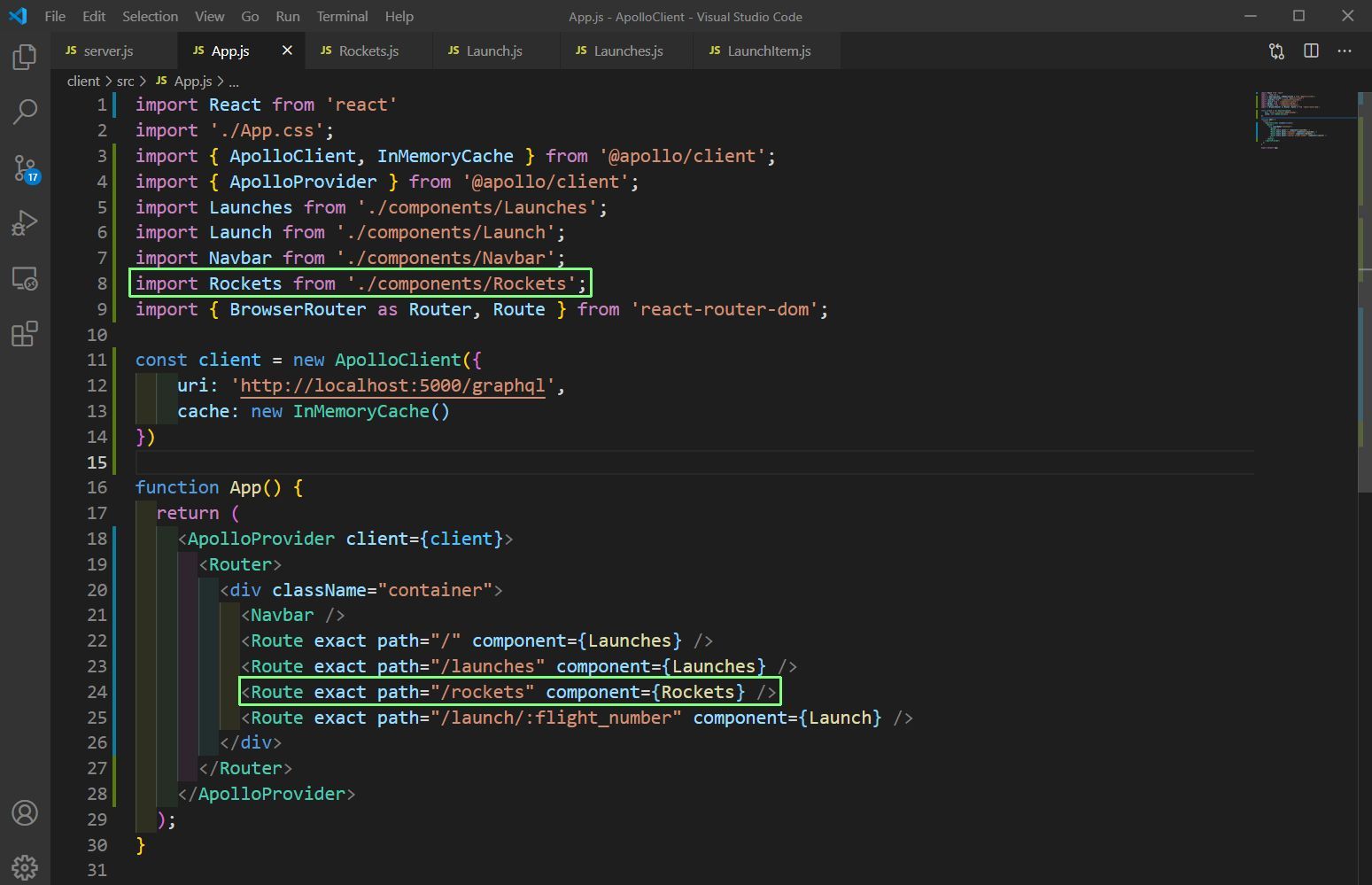Click the Open Changes icon in editor toolbar
This screenshot has height=885, width=1372.
pyautogui.click(x=1276, y=51)
